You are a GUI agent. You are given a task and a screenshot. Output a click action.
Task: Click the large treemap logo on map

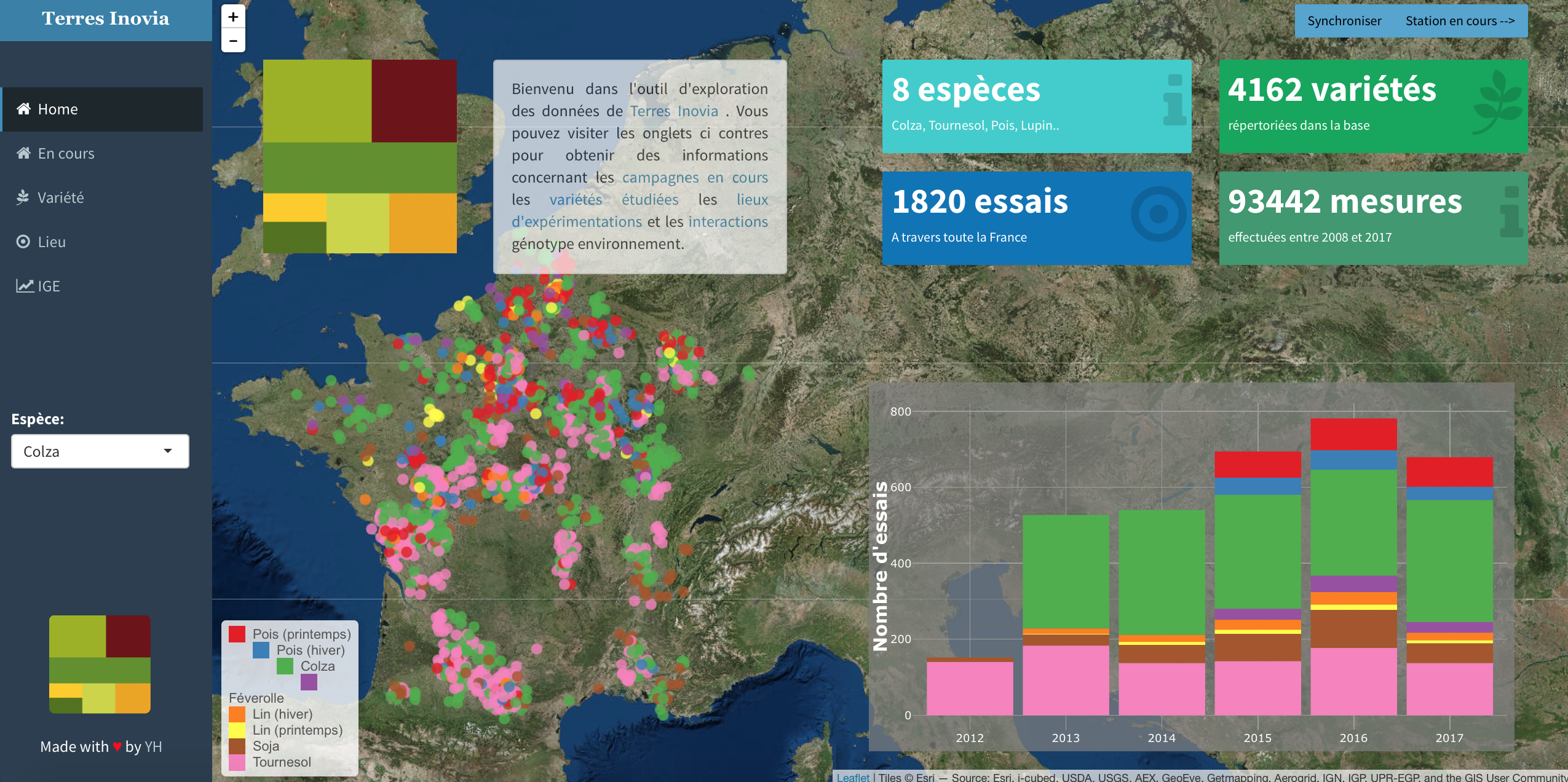point(360,156)
